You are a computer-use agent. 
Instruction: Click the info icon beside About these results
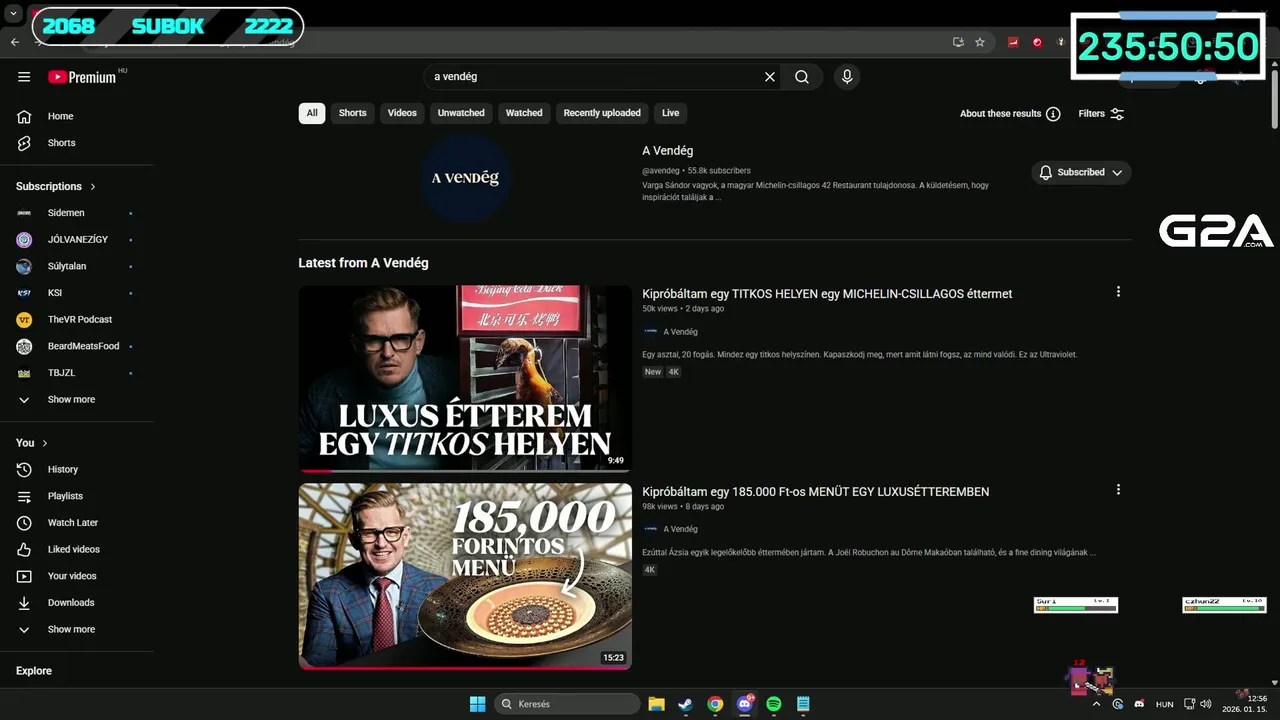(x=1053, y=114)
